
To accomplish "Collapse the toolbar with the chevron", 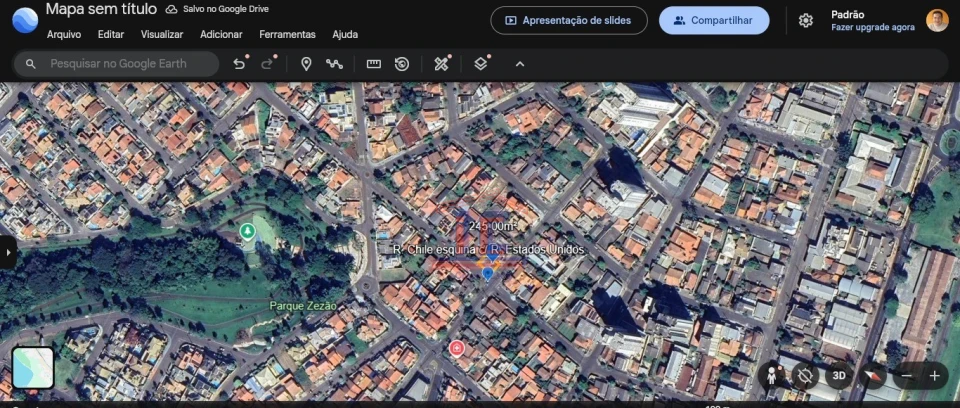I will point(520,64).
